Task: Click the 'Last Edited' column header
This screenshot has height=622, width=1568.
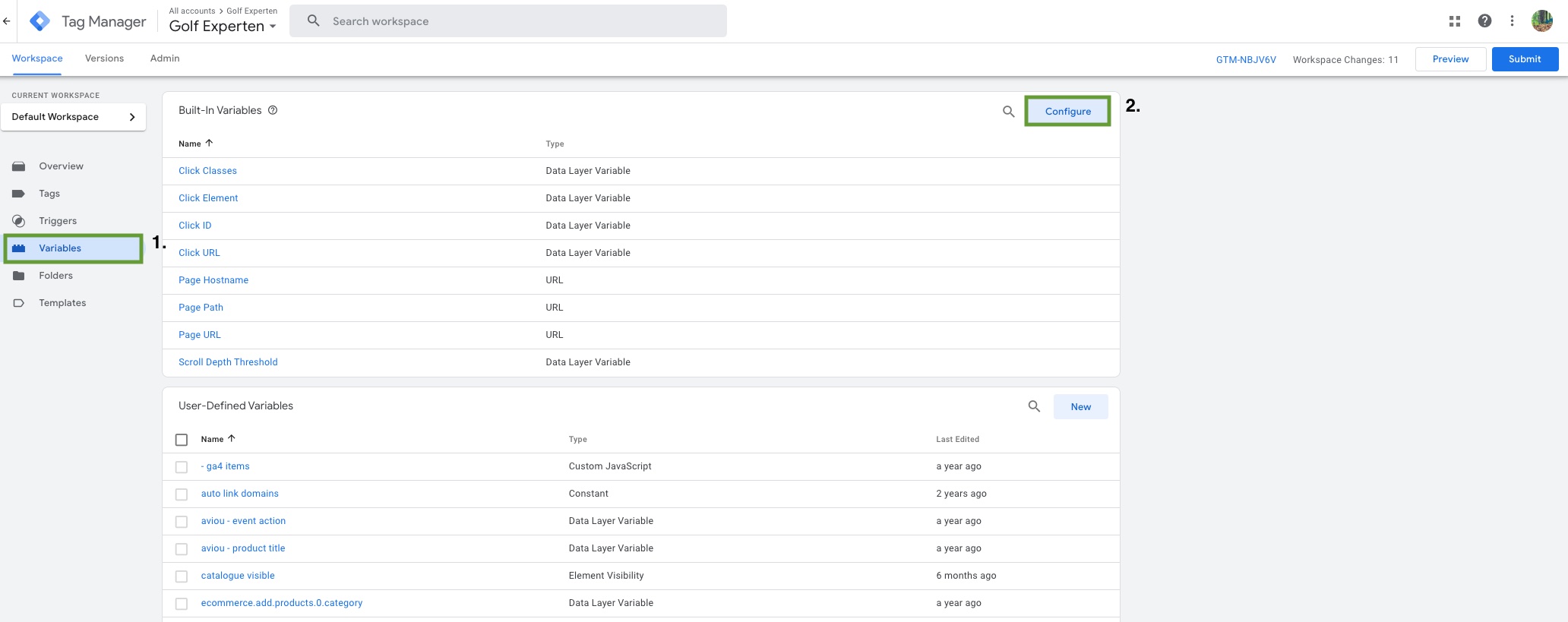Action: pos(957,439)
